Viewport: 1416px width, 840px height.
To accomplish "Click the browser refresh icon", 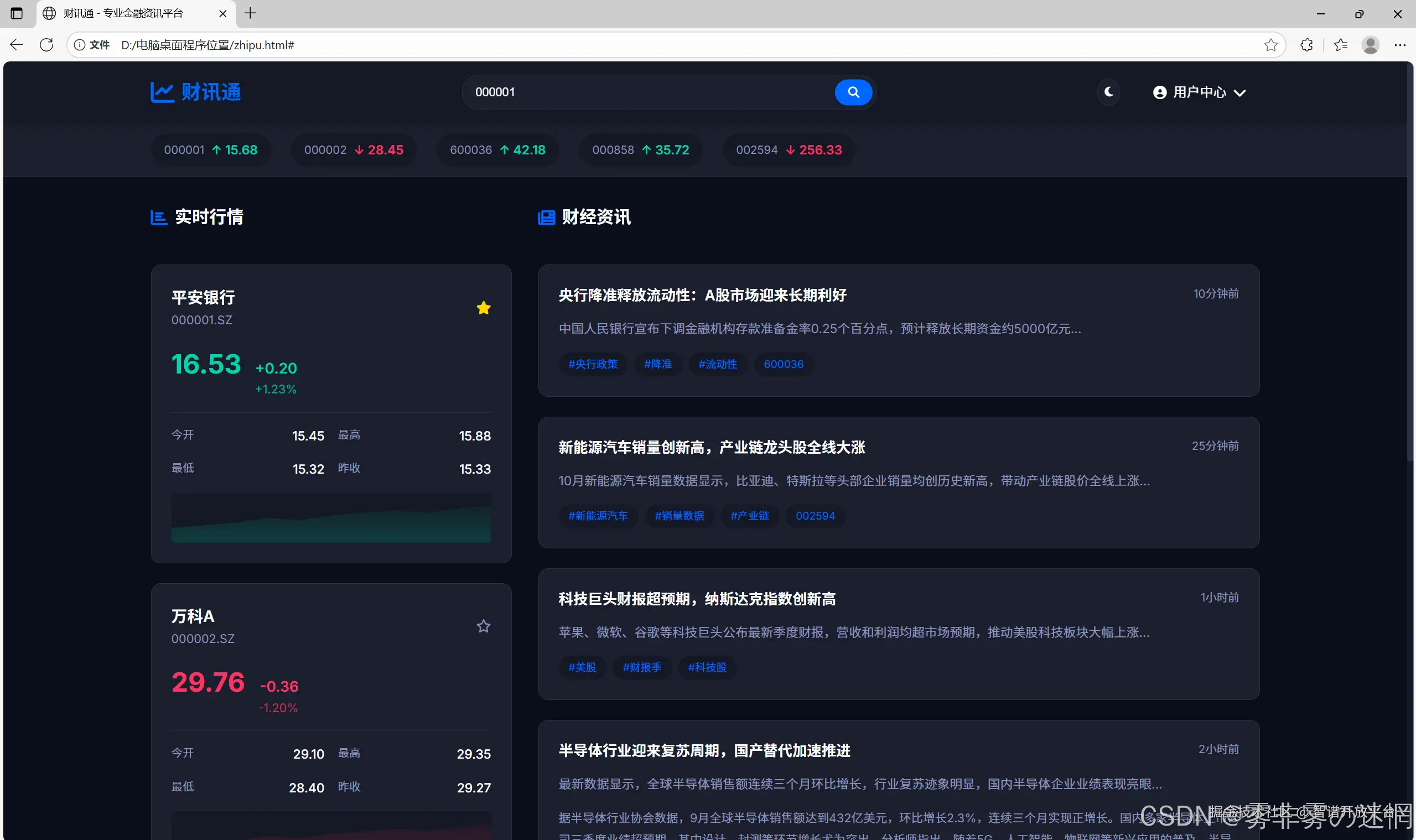I will (x=46, y=45).
